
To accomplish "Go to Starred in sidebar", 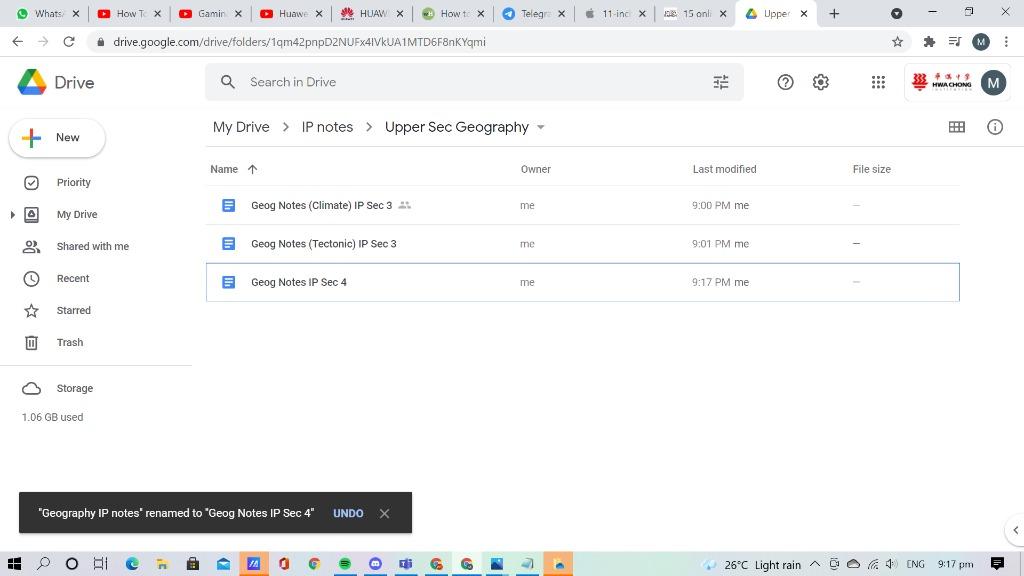I will [x=73, y=310].
